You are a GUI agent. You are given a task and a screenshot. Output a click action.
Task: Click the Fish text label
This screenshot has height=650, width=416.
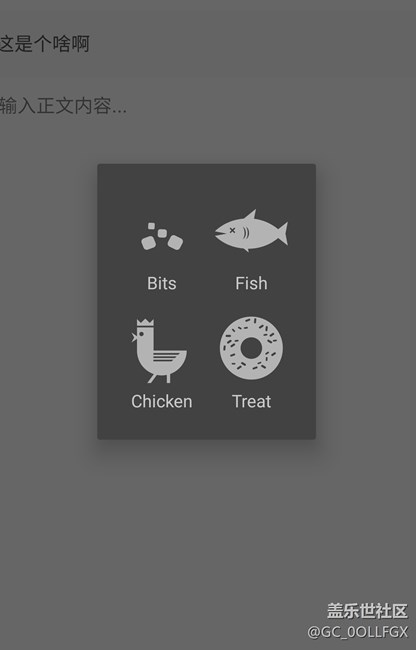point(252,284)
